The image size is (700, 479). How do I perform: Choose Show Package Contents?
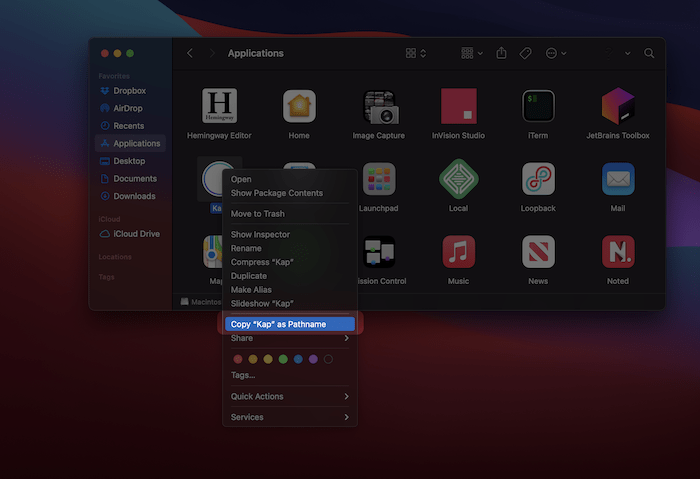tap(290, 193)
